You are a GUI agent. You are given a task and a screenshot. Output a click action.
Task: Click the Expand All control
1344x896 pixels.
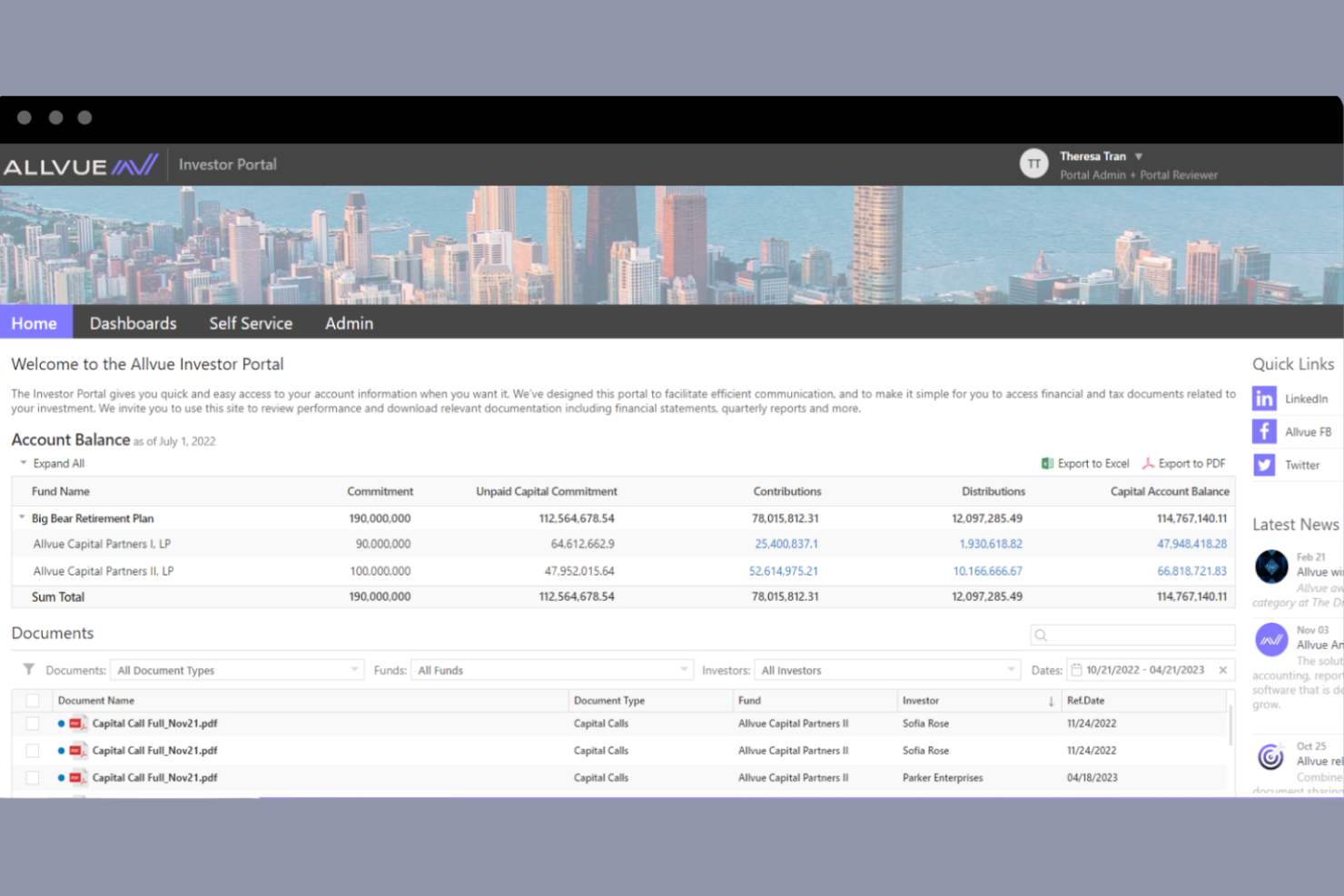click(53, 463)
